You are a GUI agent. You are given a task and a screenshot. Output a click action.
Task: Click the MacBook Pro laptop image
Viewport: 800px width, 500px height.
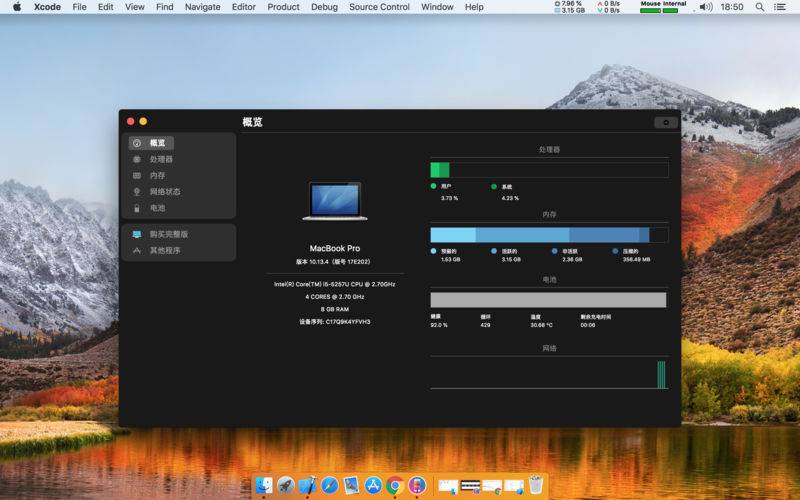(x=335, y=201)
